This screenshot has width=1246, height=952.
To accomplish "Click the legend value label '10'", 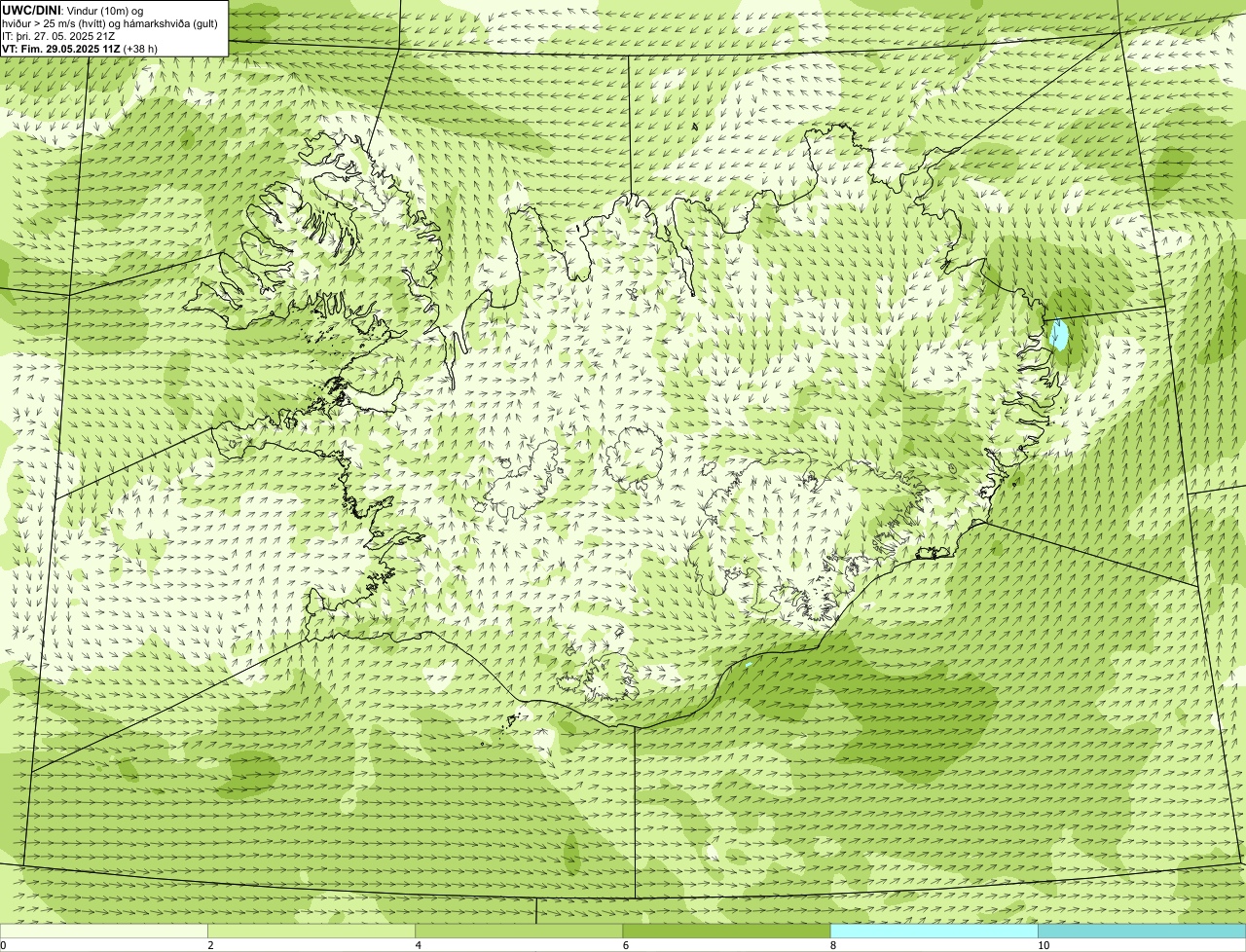I will [1044, 945].
